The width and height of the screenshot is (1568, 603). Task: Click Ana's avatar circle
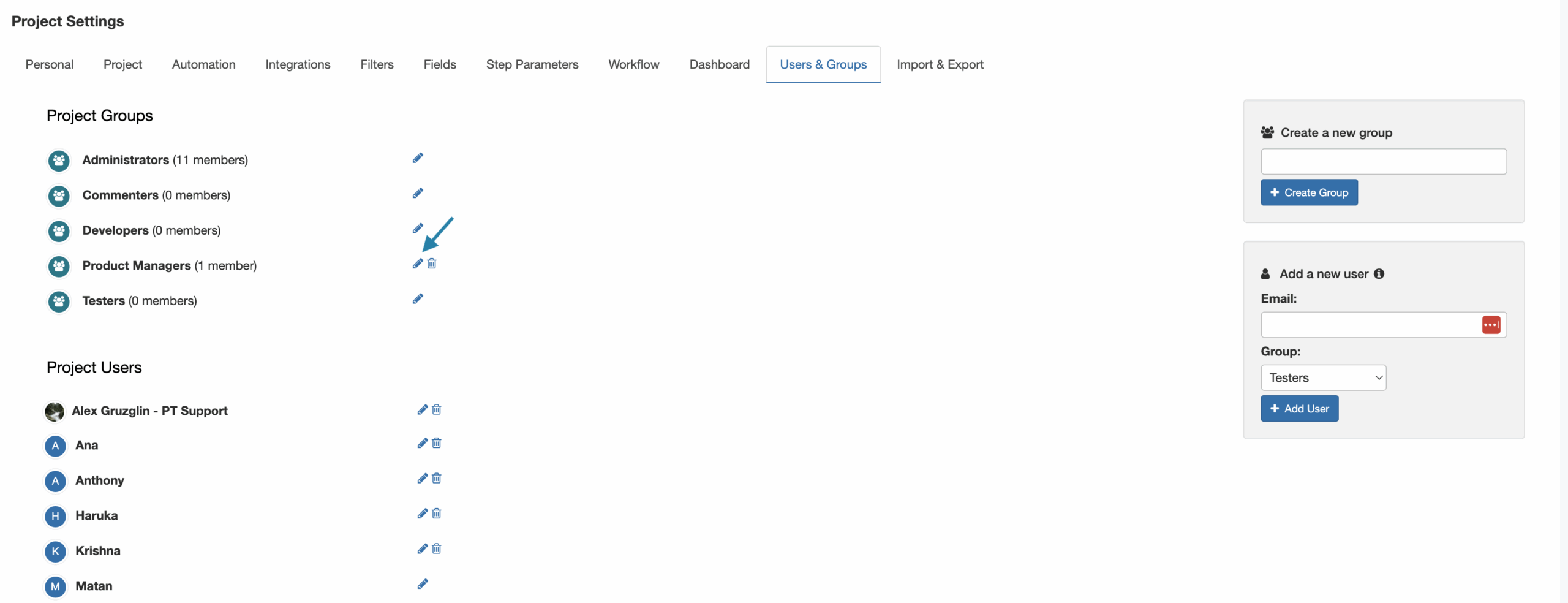55,446
